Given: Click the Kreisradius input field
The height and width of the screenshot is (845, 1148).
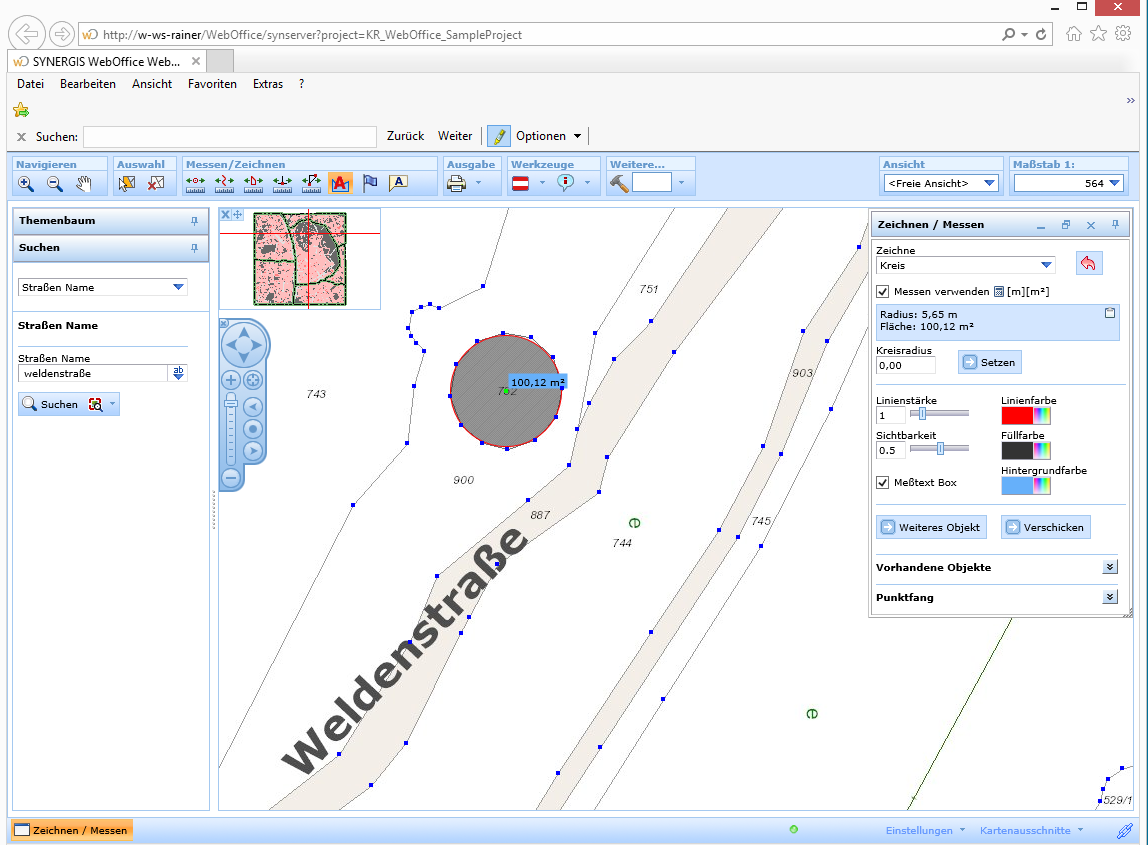Looking at the screenshot, I should click(905, 366).
